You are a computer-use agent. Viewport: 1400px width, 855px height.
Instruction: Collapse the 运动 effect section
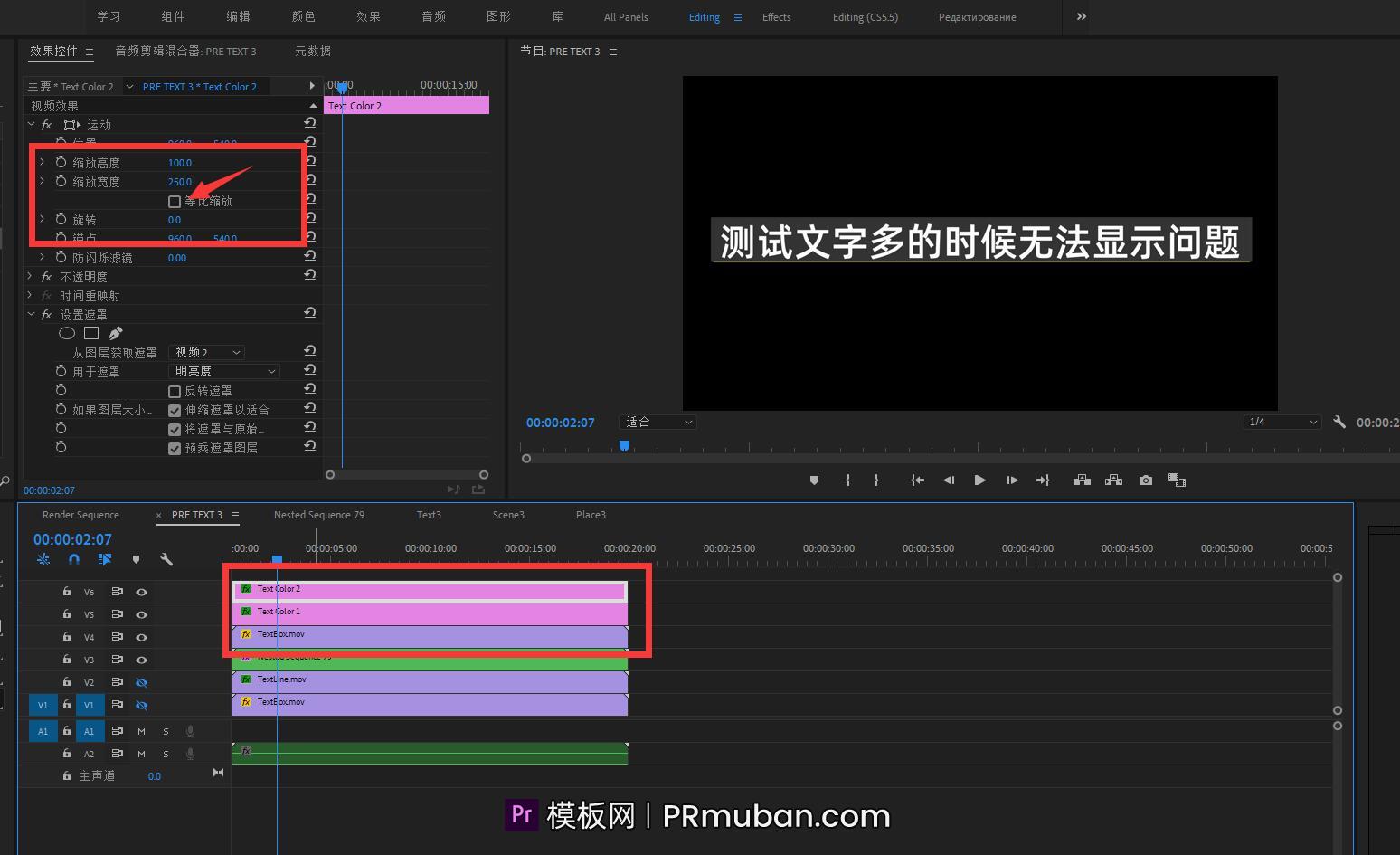(31, 124)
